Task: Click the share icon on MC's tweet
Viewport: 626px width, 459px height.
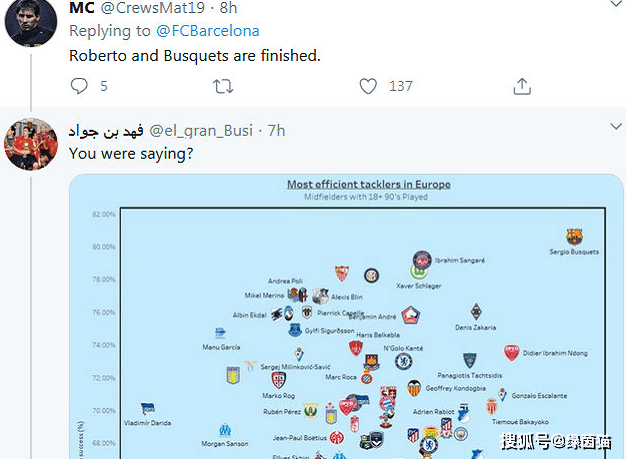Action: pyautogui.click(x=522, y=86)
